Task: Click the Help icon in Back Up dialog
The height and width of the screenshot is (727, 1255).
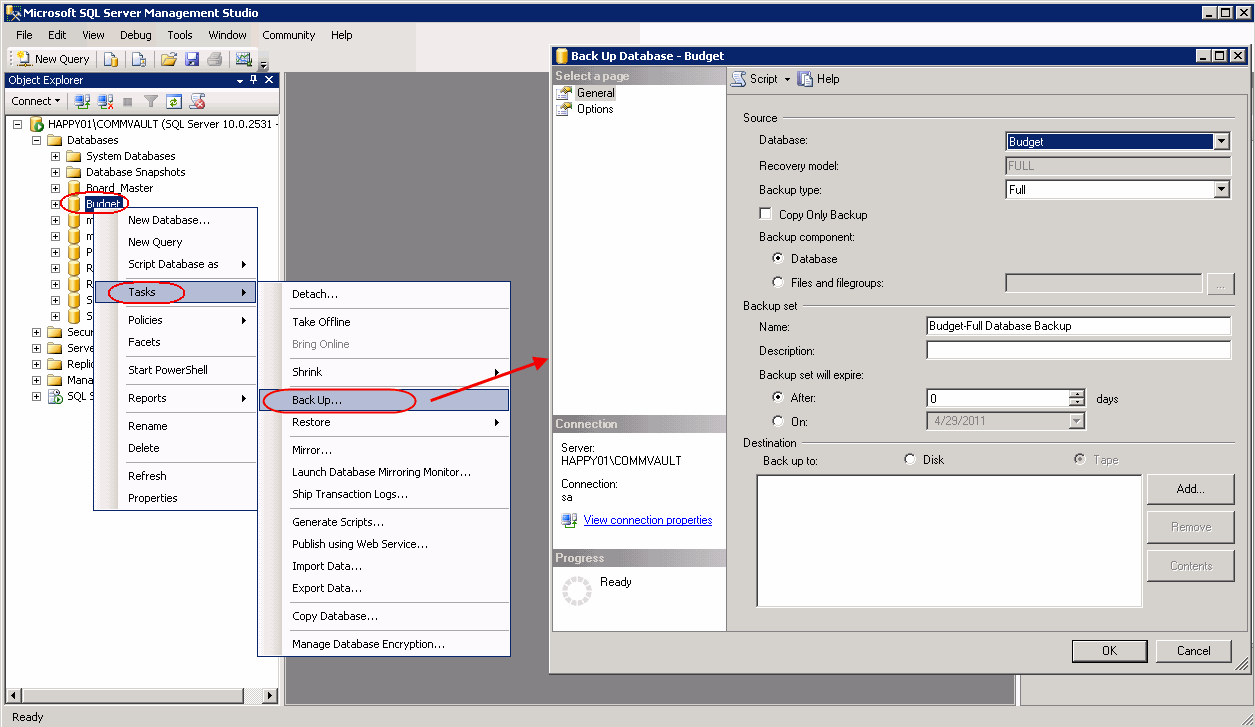Action: (x=805, y=79)
